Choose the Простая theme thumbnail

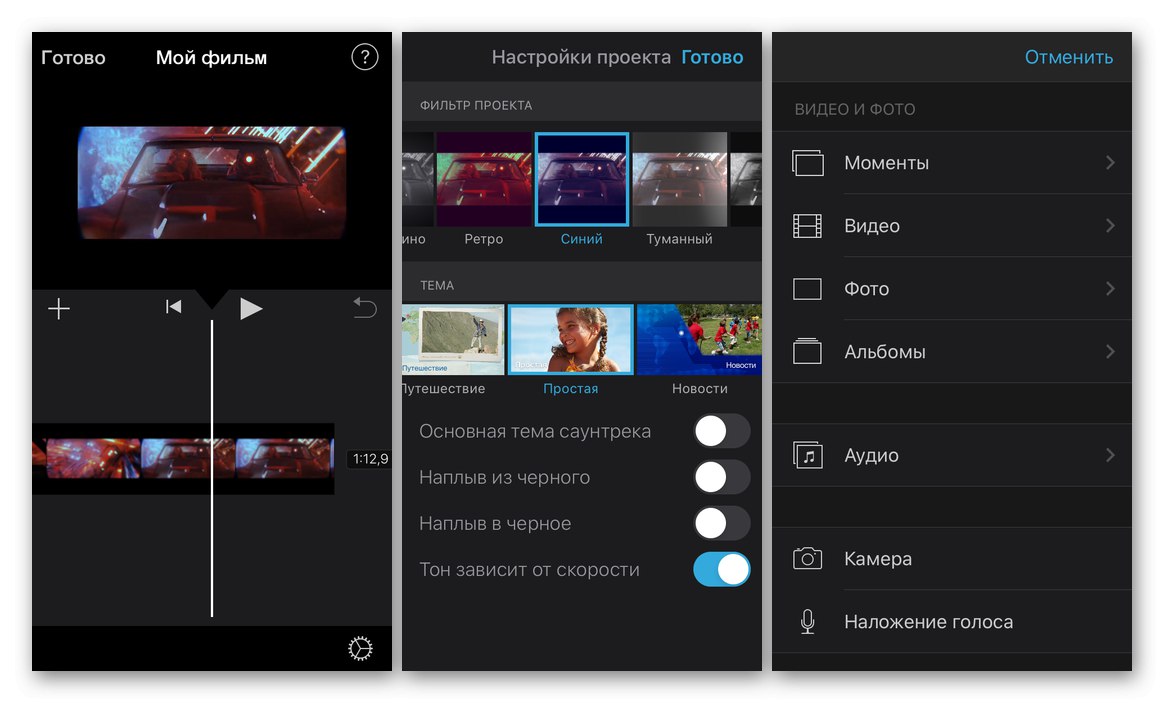(570, 339)
